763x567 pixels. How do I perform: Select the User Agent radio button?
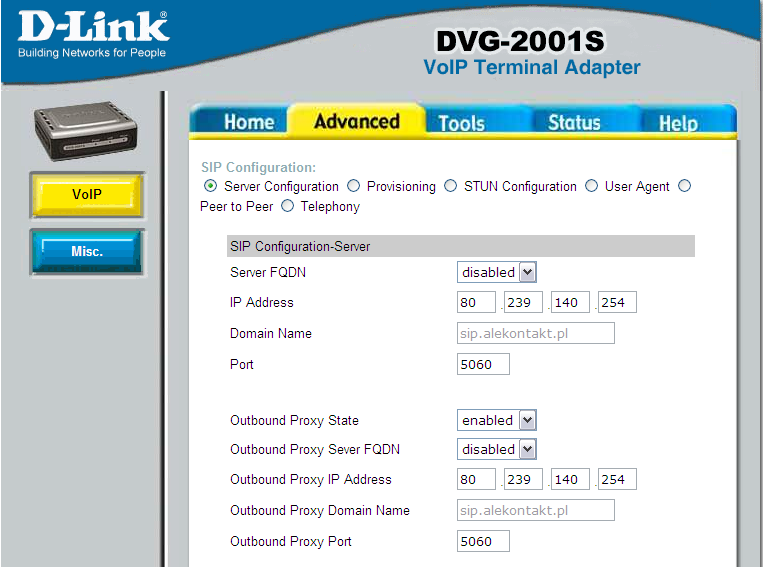click(x=591, y=186)
